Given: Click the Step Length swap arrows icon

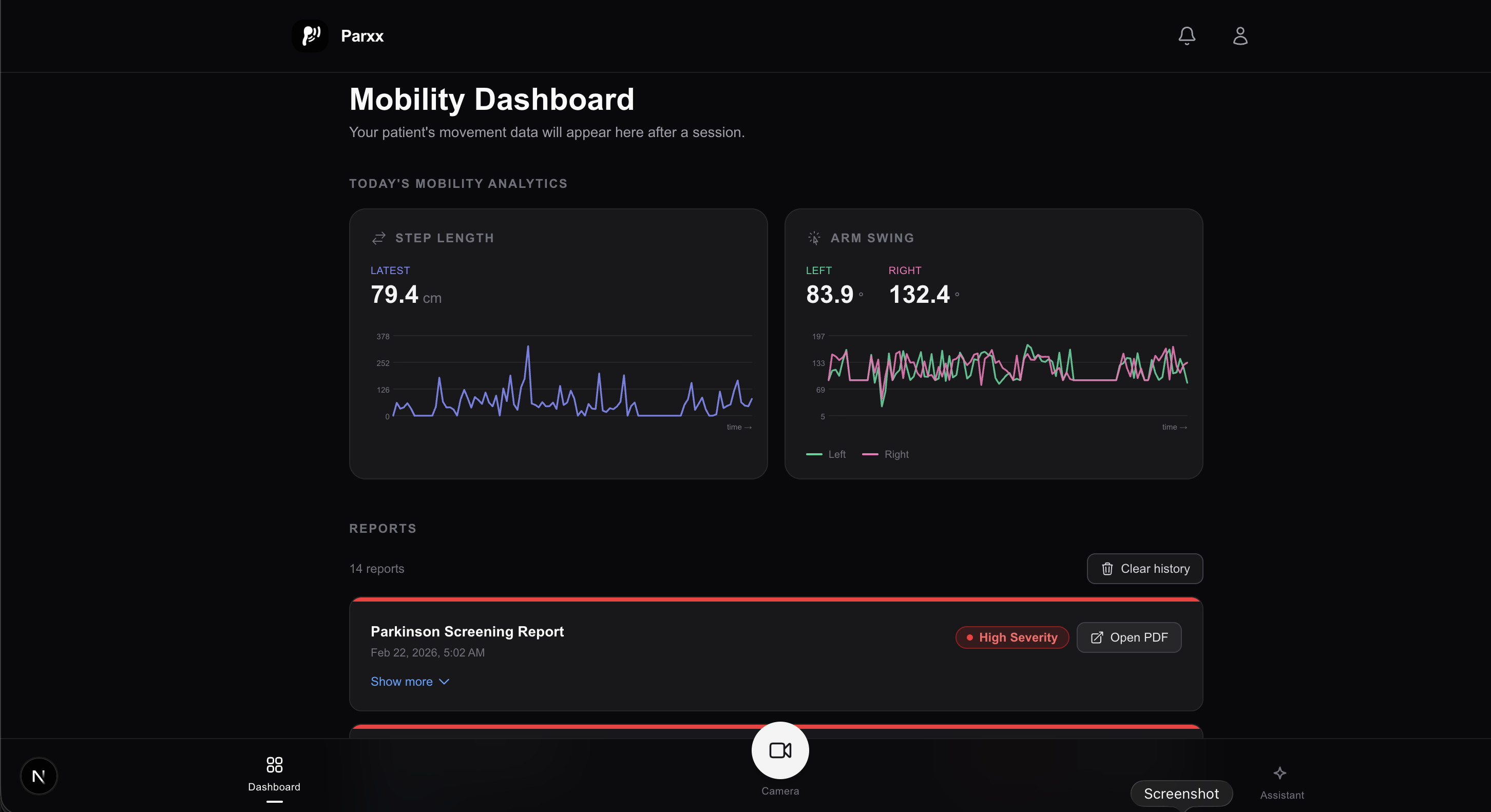Looking at the screenshot, I should [x=378, y=238].
